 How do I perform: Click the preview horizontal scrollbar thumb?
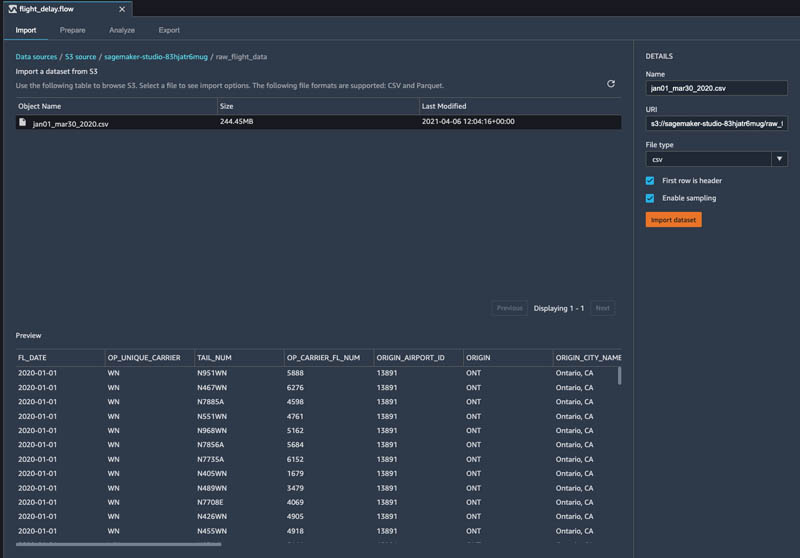[x=118, y=544]
